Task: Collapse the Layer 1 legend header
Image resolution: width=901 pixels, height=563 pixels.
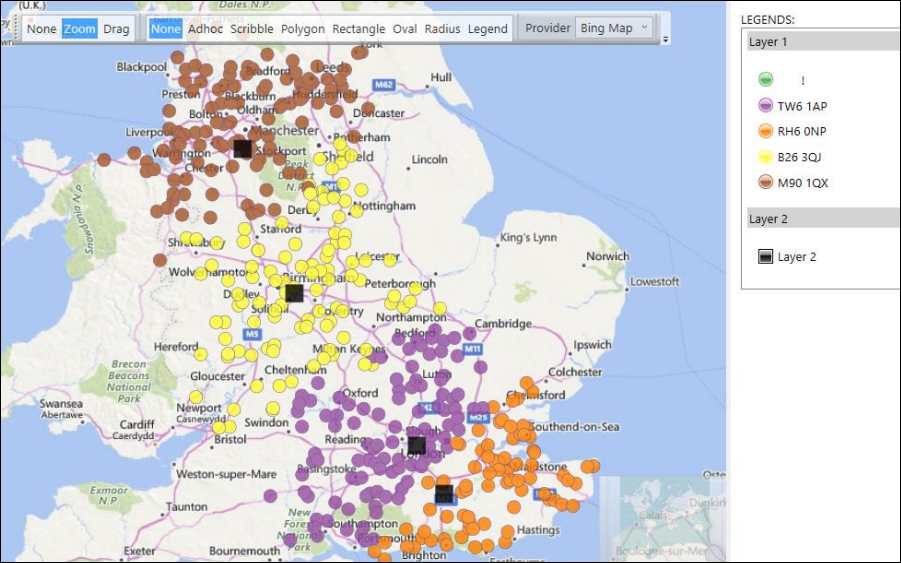Action: (x=823, y=41)
